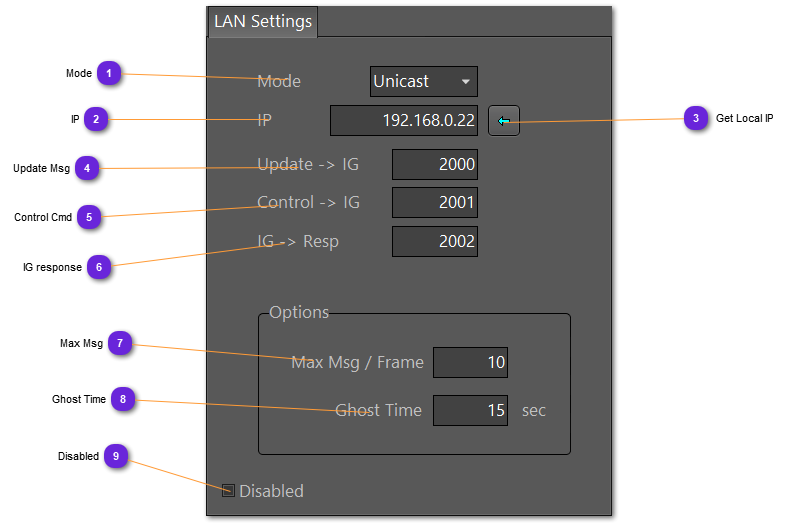Click callout marker number 1 for Mode

[x=109, y=73]
